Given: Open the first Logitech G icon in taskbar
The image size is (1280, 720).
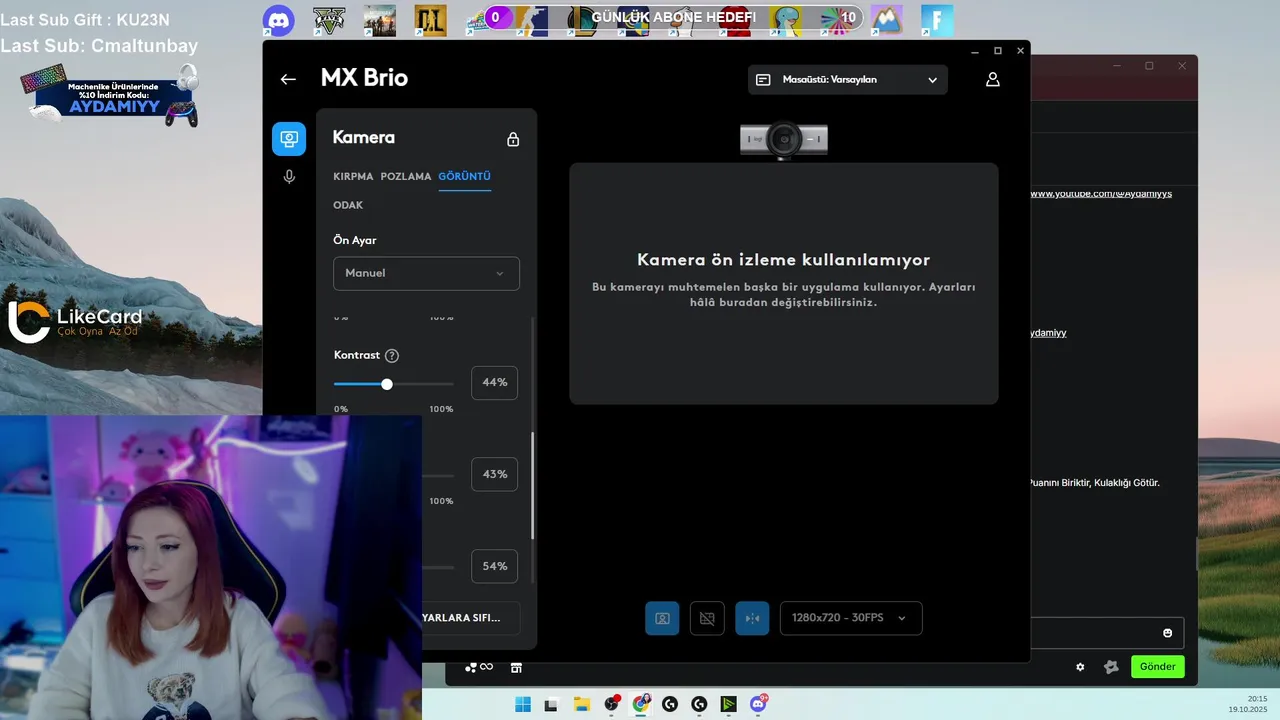Looking at the screenshot, I should [670, 704].
